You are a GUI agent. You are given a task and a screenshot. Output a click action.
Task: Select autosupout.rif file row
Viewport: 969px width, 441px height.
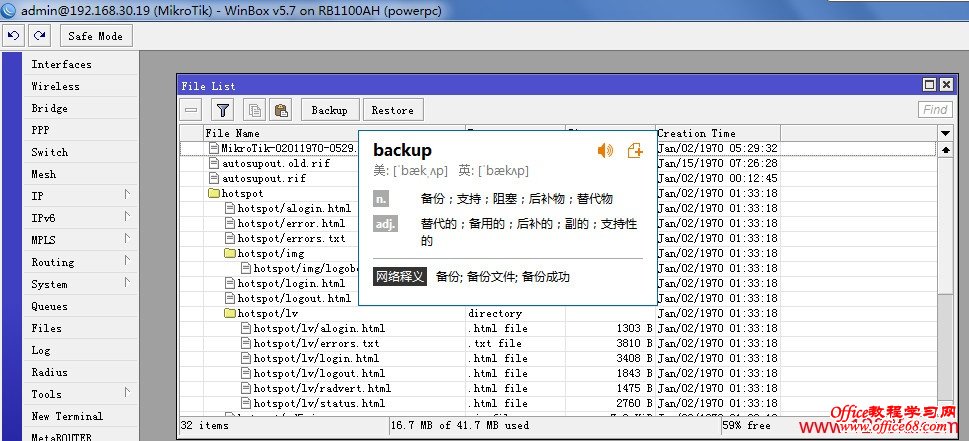557,178
